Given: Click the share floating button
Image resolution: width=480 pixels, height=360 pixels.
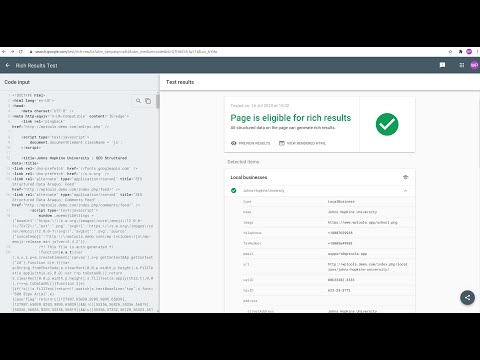Looking at the screenshot, I should click(467, 298).
